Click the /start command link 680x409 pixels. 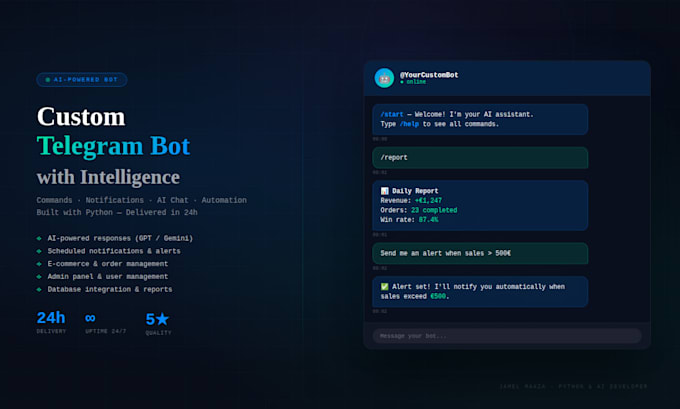(392, 115)
